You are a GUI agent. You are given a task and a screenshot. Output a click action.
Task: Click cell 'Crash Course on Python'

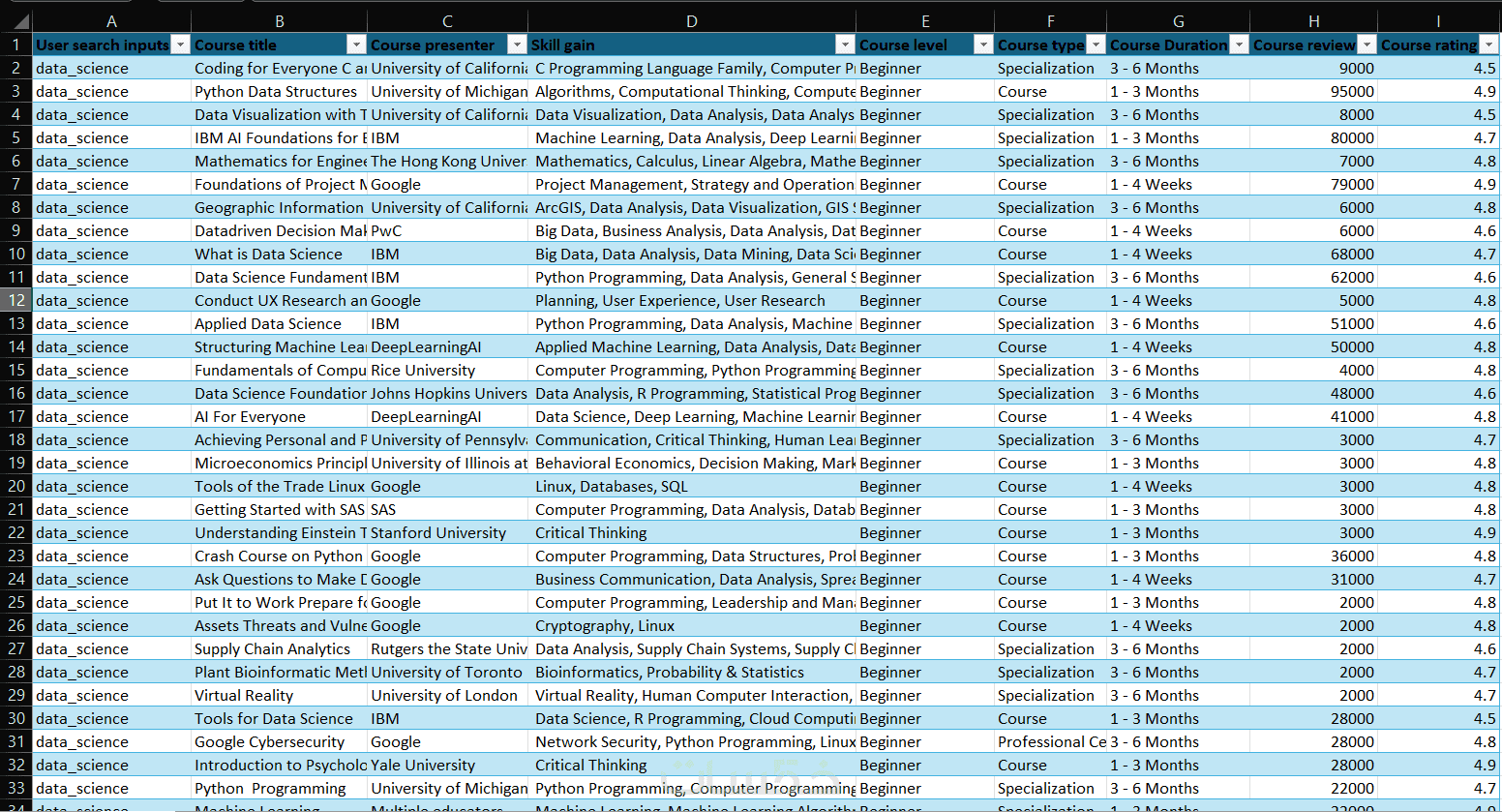click(x=279, y=556)
